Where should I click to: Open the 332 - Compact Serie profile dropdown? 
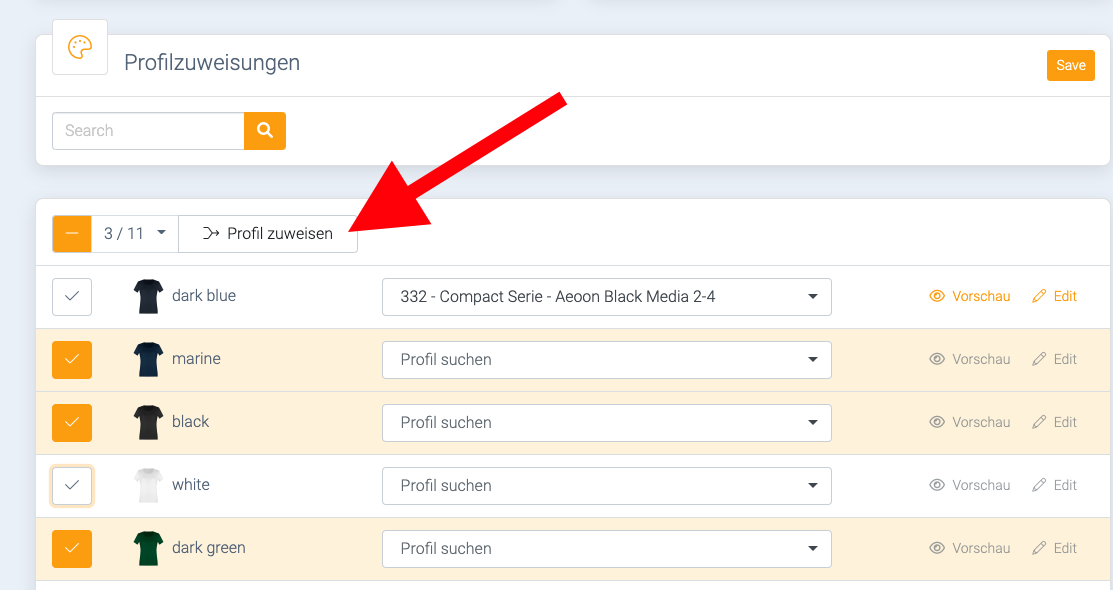pyautogui.click(x=607, y=297)
